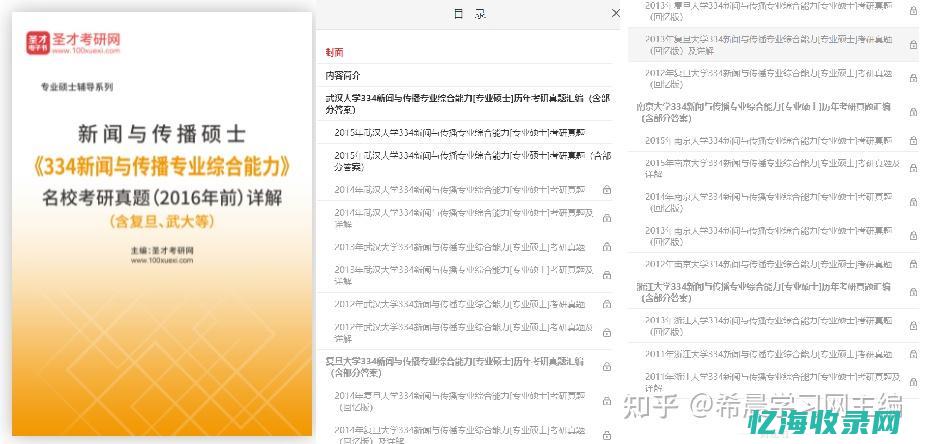Viewport: 927px width, 444px height.
Task: Select 2014年南京大学考研真题（回忆版）title
Action: pyautogui.click(x=769, y=202)
